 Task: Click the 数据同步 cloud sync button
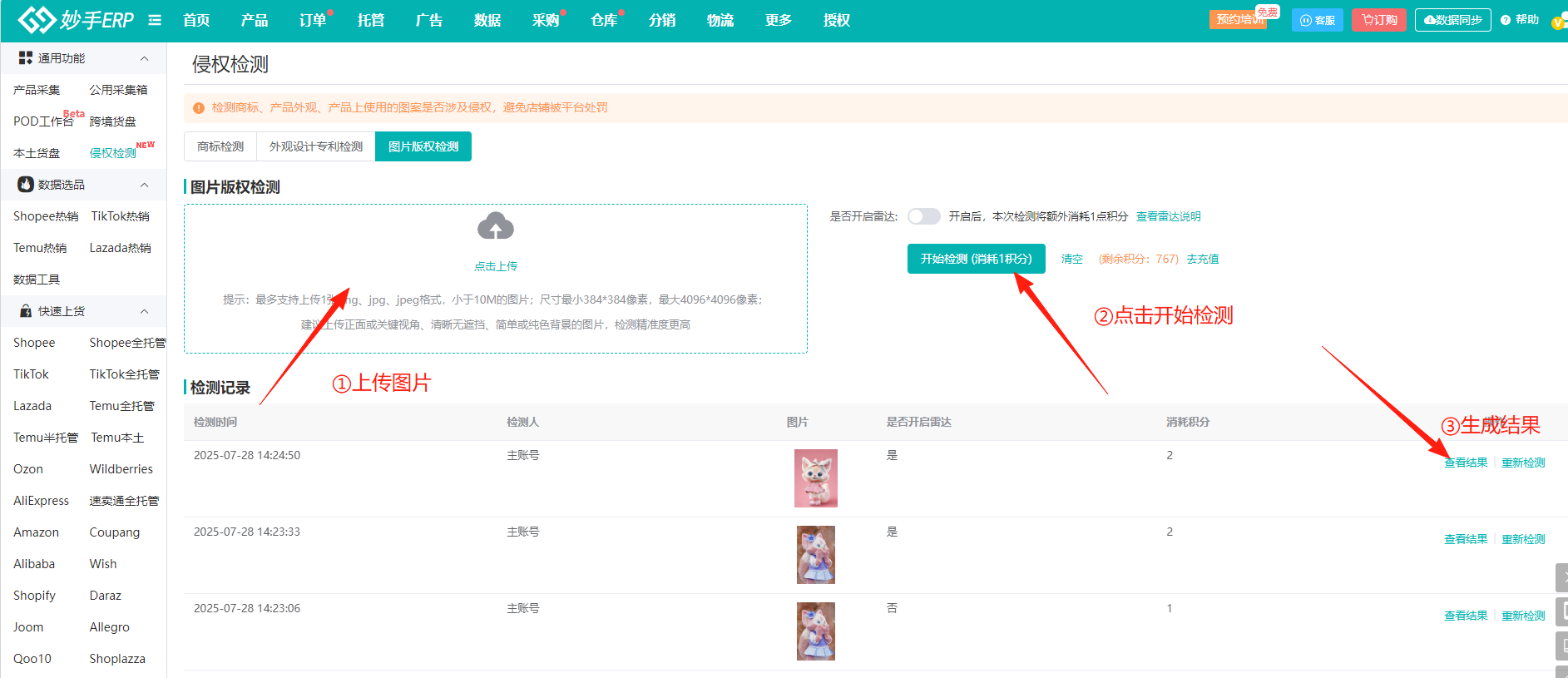point(1453,20)
